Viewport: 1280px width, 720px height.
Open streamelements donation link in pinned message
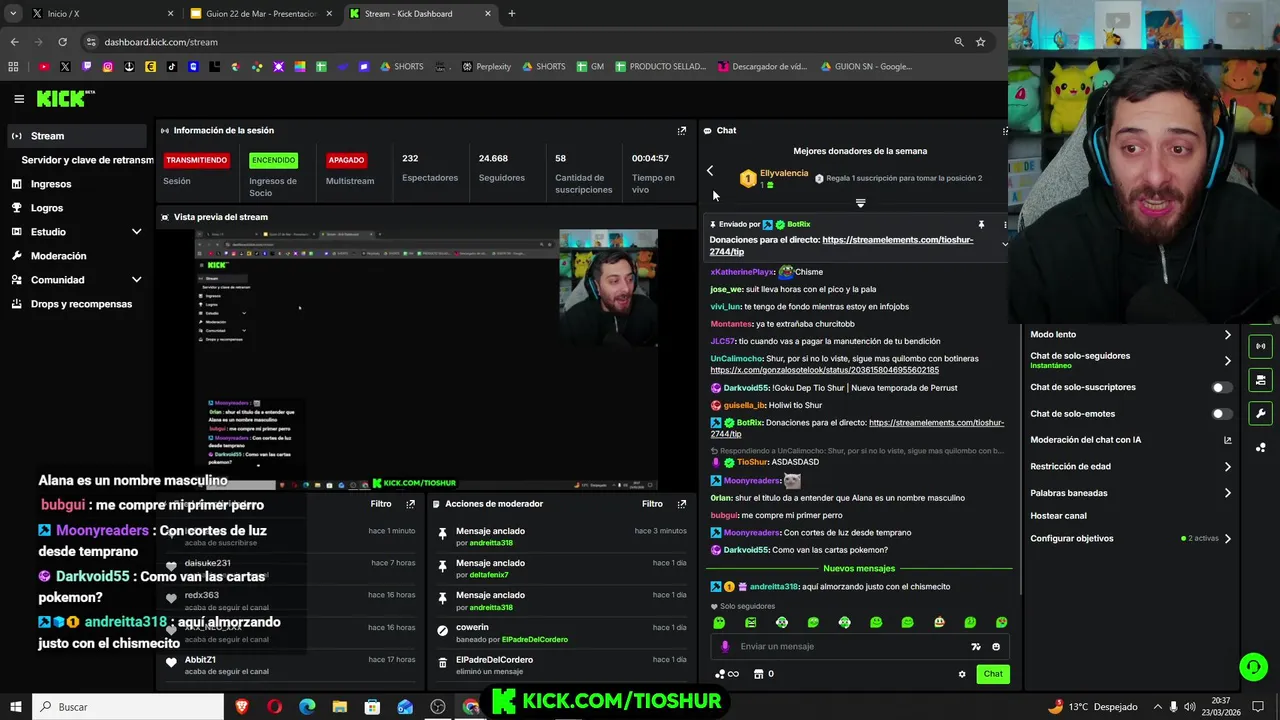[841, 246]
